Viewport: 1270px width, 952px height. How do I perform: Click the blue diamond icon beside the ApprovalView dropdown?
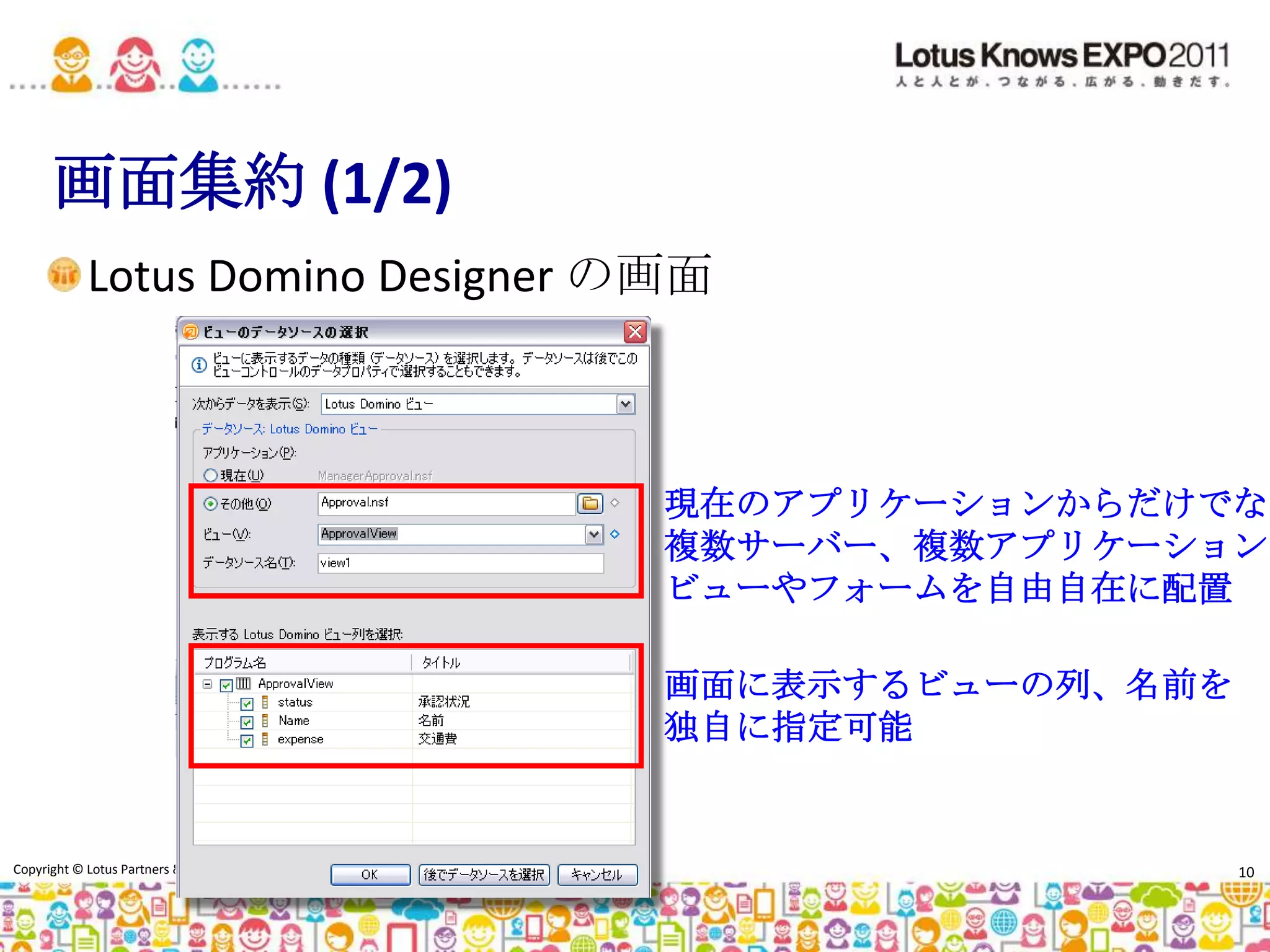(x=615, y=534)
